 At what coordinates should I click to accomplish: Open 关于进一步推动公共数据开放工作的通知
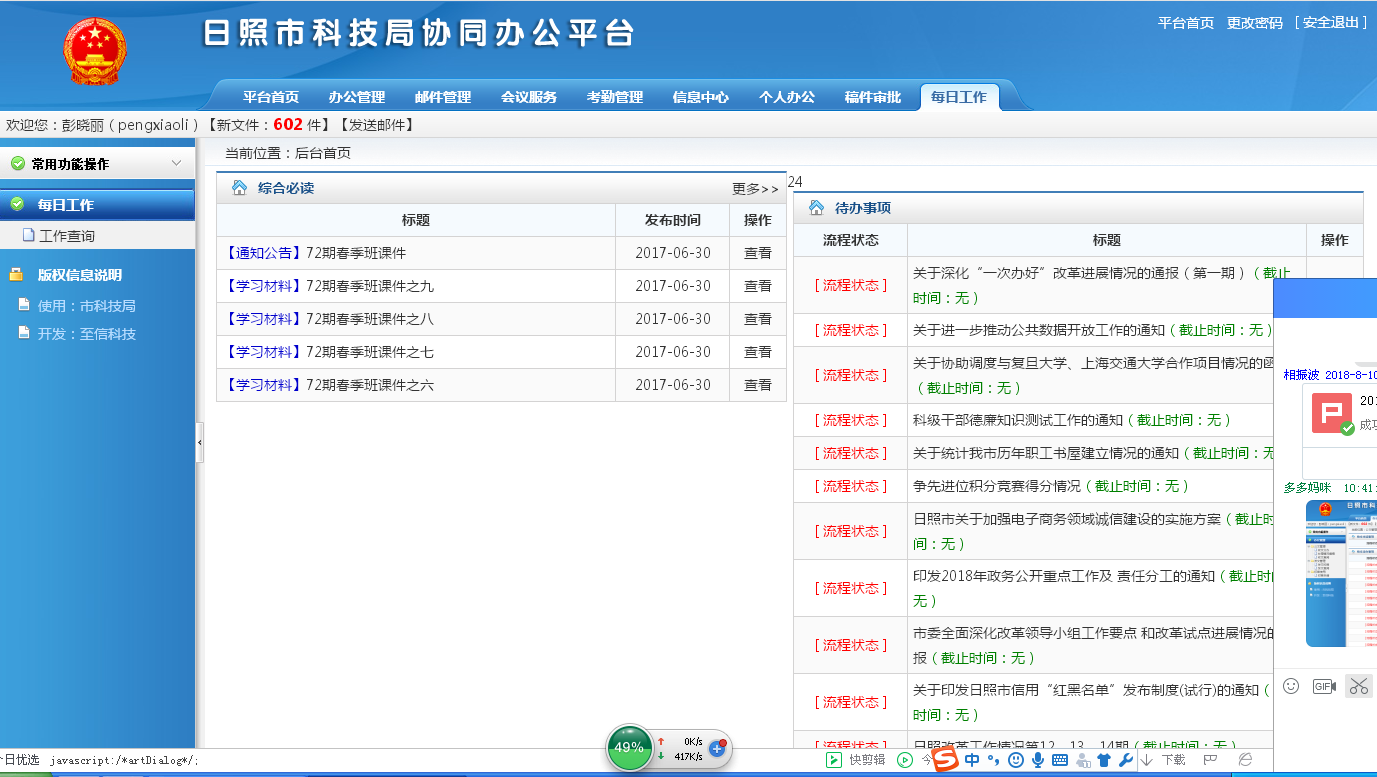[x=1039, y=330]
